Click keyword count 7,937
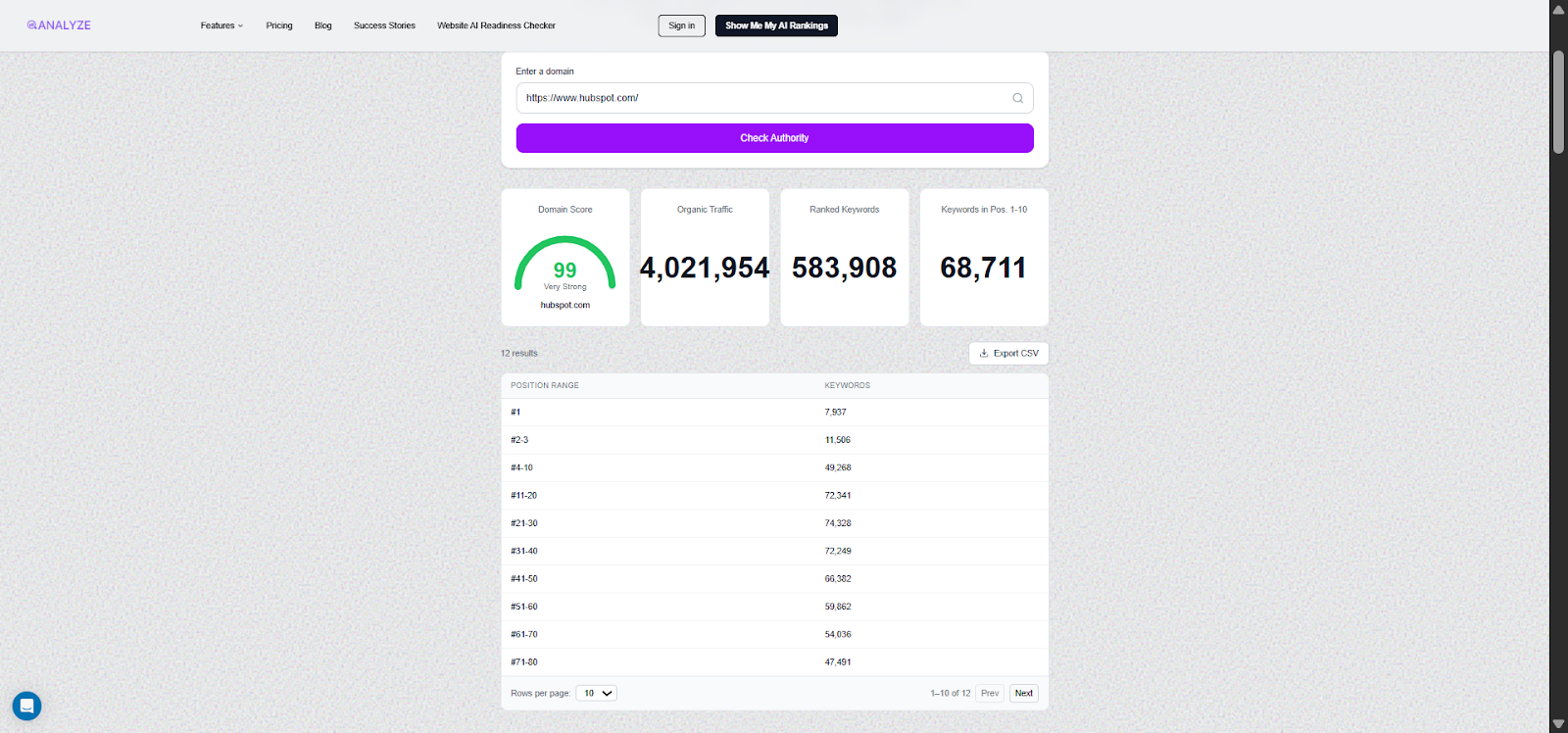This screenshot has height=733, width=1568. pyautogui.click(x=835, y=413)
